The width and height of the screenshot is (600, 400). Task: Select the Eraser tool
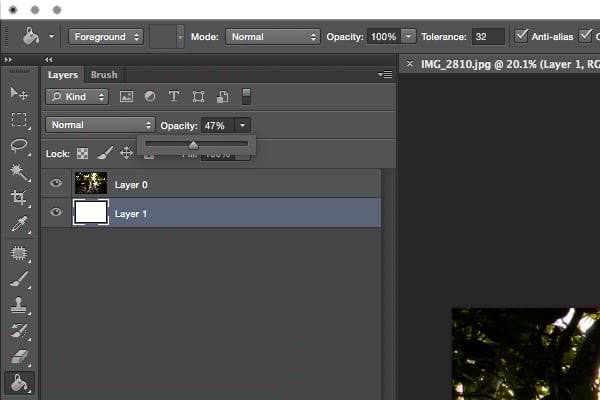[19, 356]
